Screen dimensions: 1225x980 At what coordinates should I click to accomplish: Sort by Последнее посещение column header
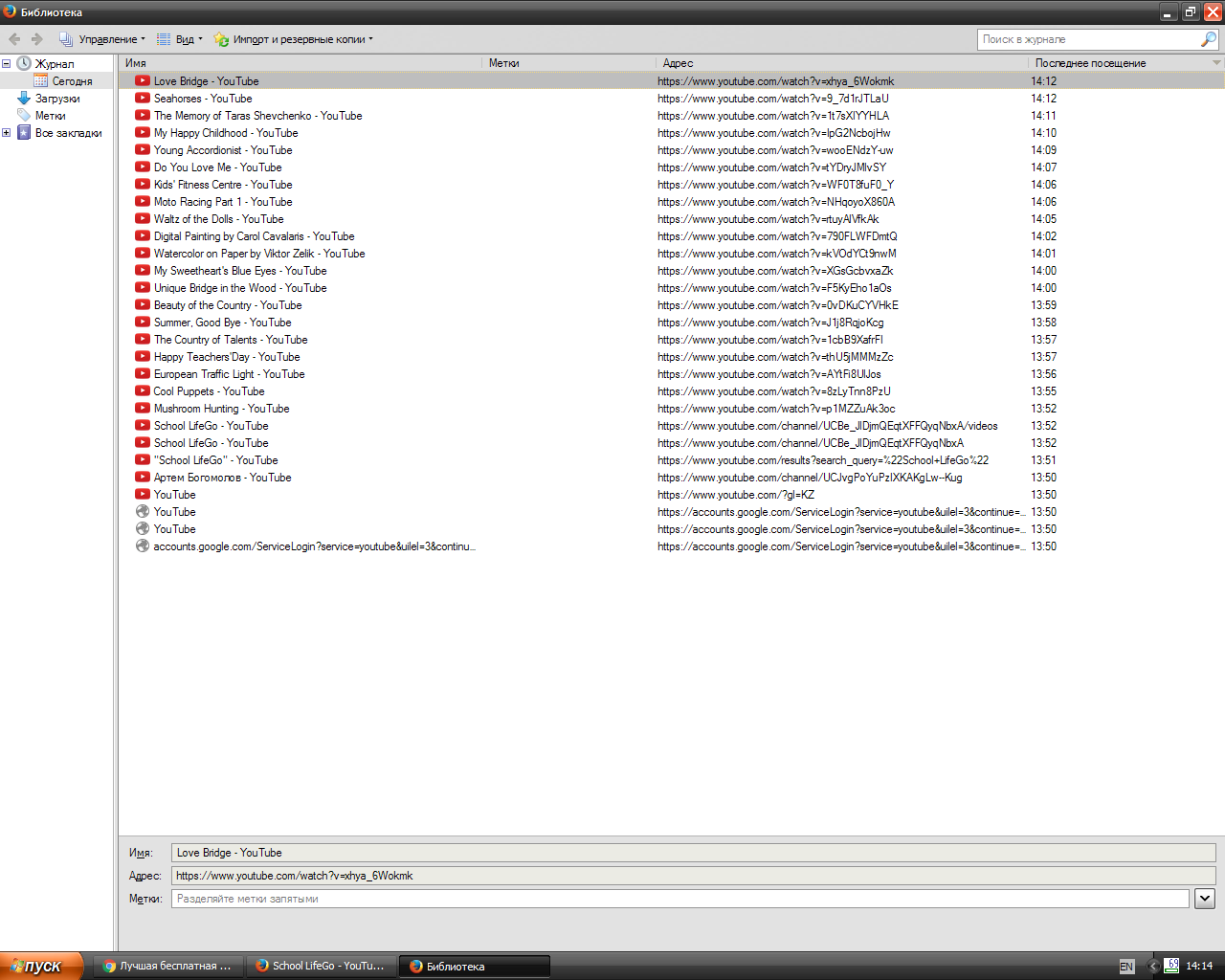point(1119,63)
